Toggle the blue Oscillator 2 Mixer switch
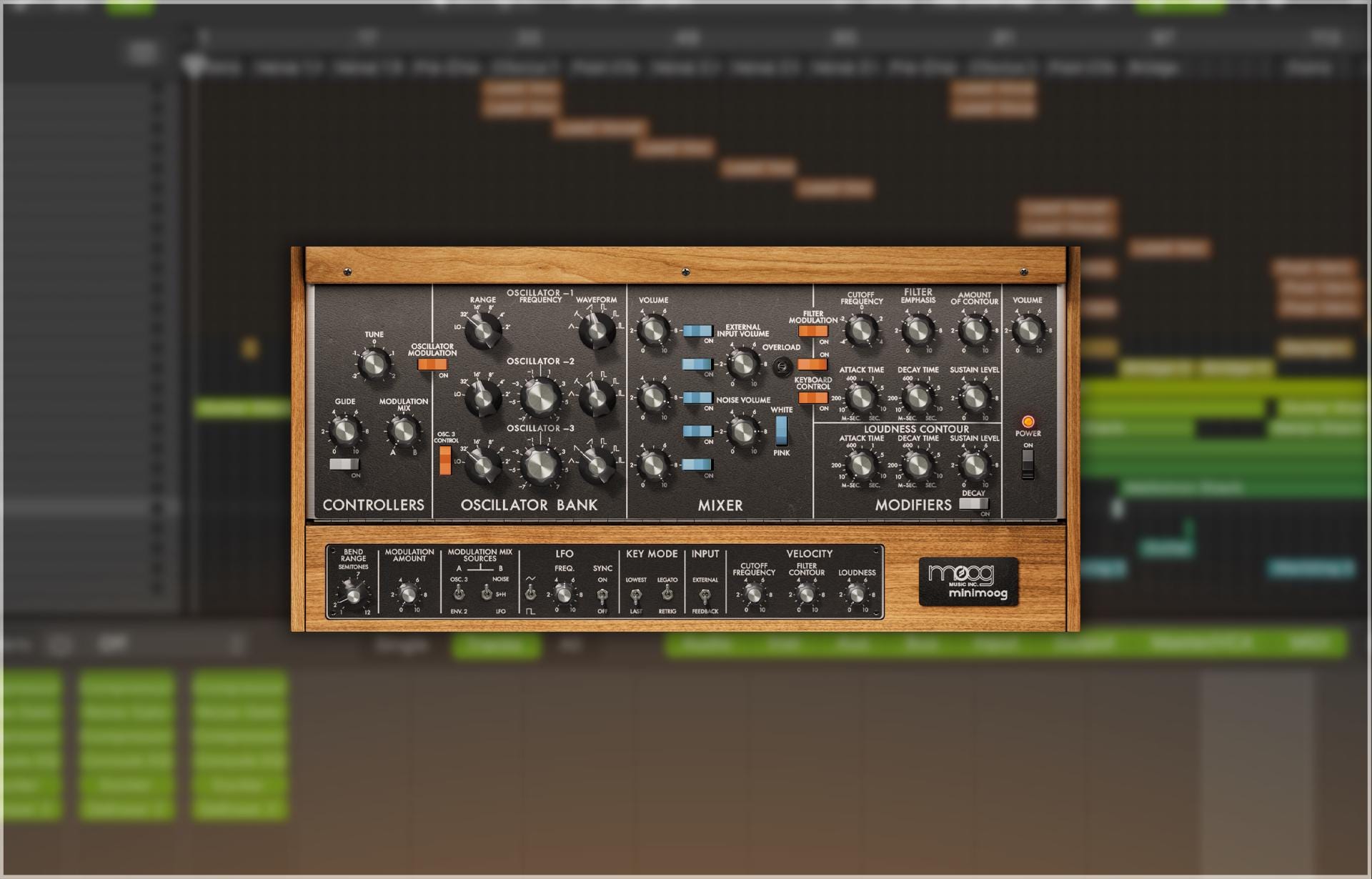Screen dimensions: 1372x879 (x=697, y=398)
